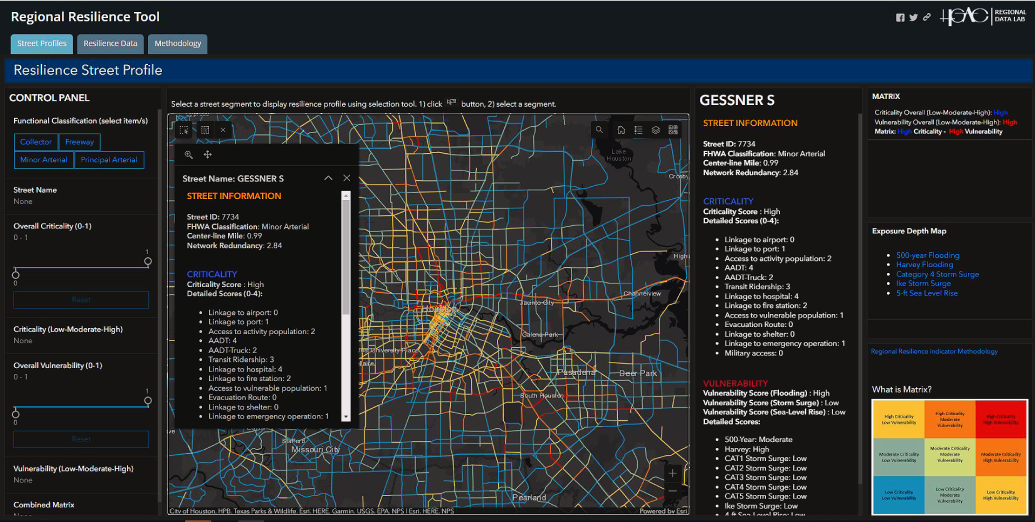The height and width of the screenshot is (522, 1035).
Task: Click the Deer Park map label
Action: click(x=638, y=373)
